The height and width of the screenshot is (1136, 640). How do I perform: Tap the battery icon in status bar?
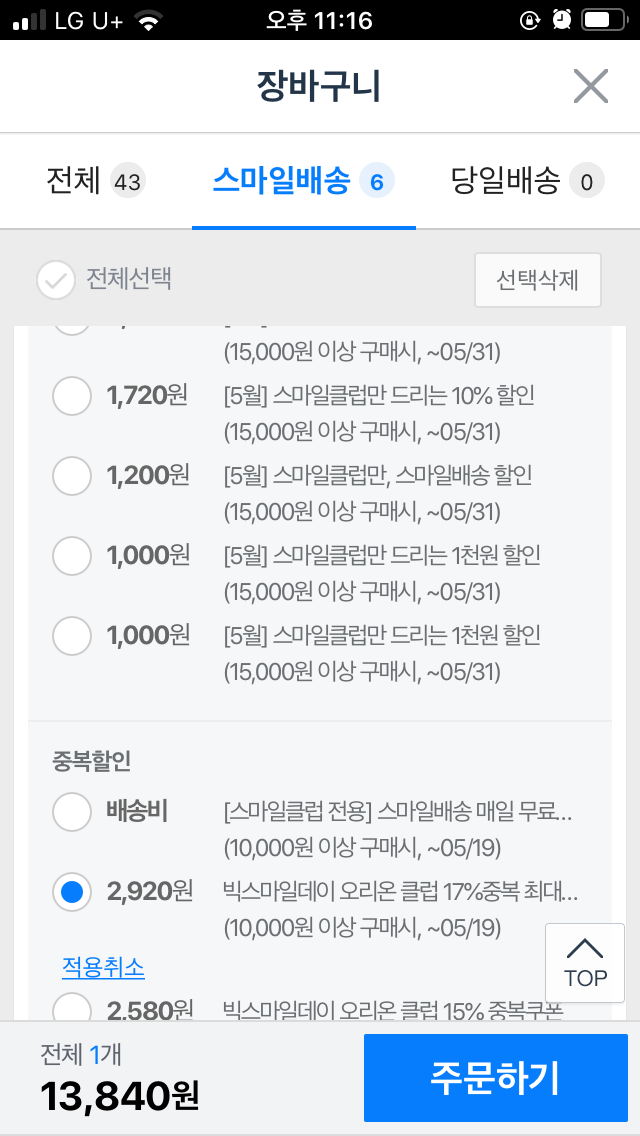pyautogui.click(x=601, y=20)
